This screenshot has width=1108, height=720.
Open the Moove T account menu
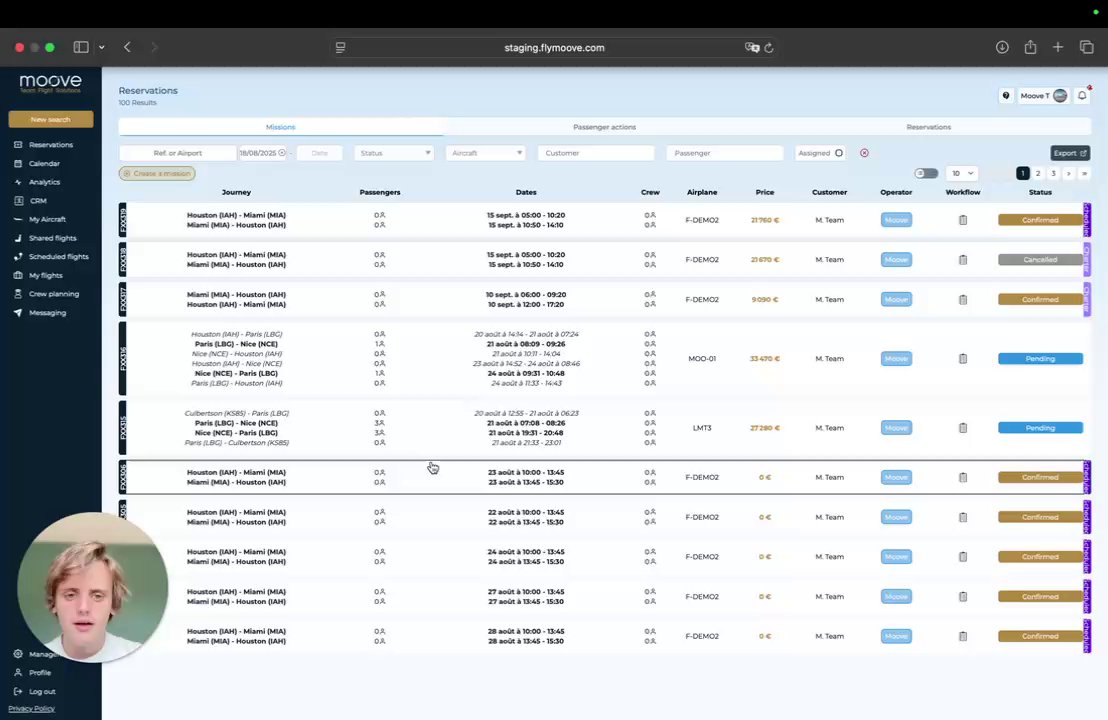(x=1044, y=95)
